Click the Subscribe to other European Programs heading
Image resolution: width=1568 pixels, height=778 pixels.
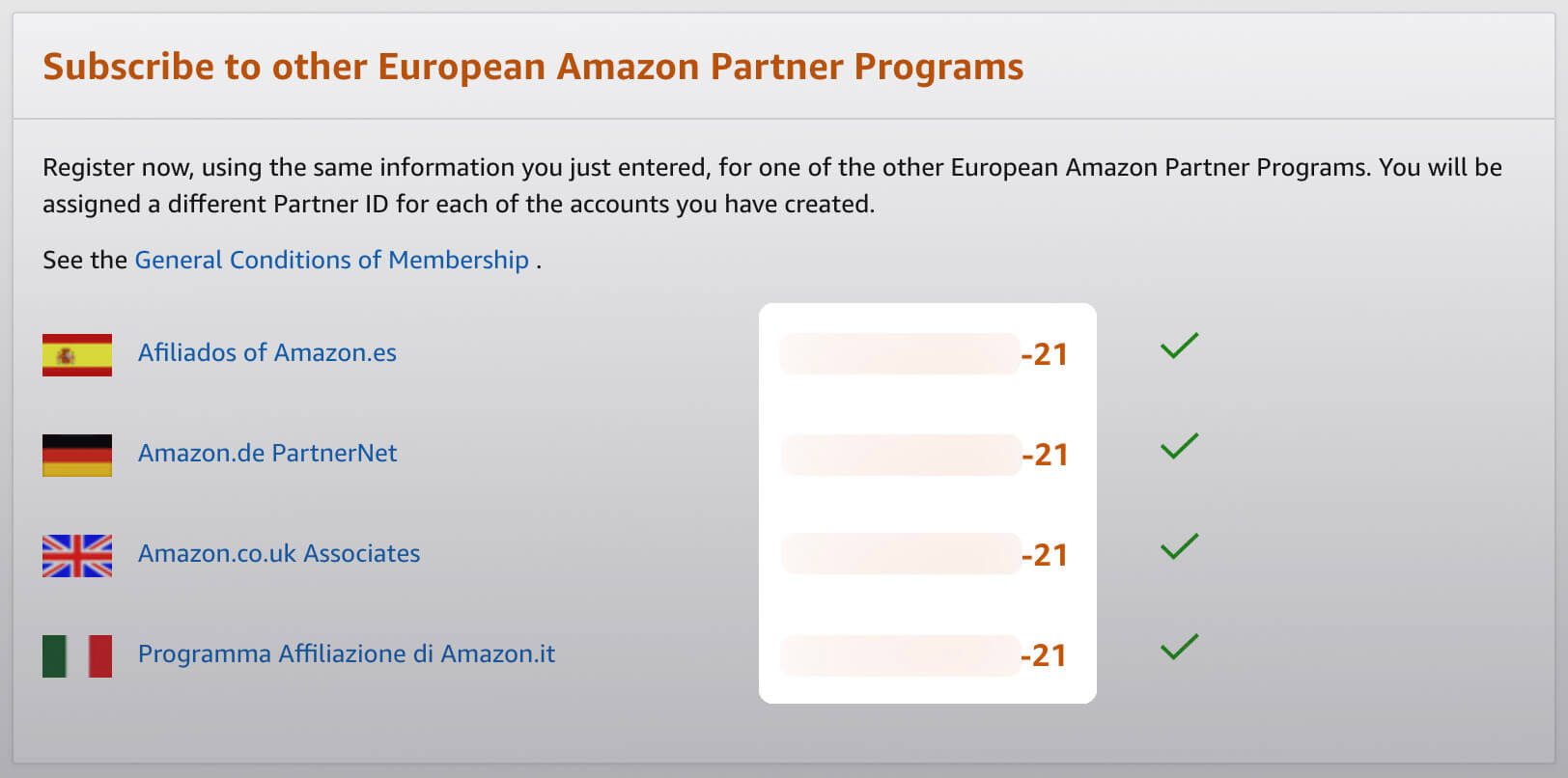pos(533,67)
